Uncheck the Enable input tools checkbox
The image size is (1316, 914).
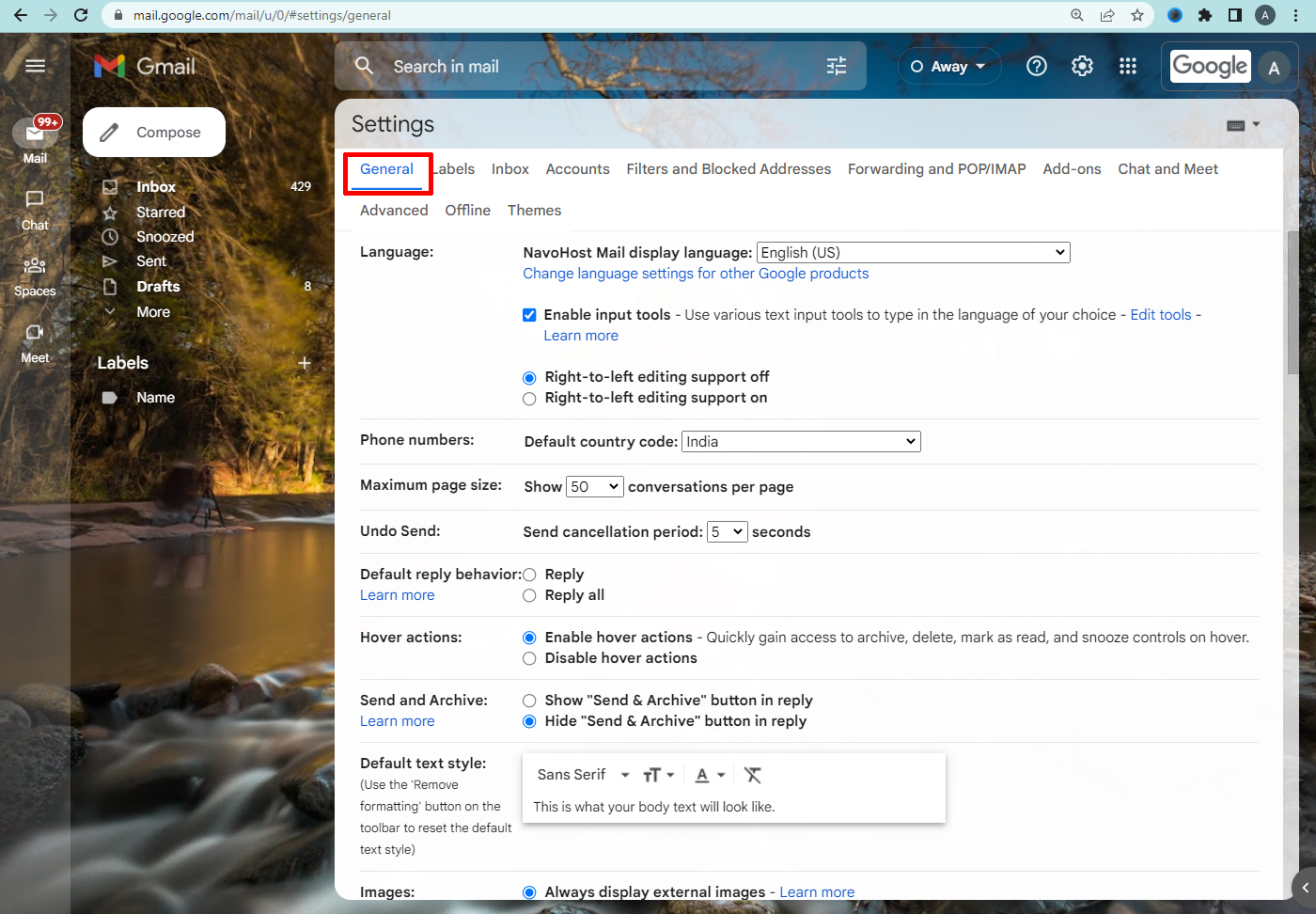pyautogui.click(x=529, y=315)
